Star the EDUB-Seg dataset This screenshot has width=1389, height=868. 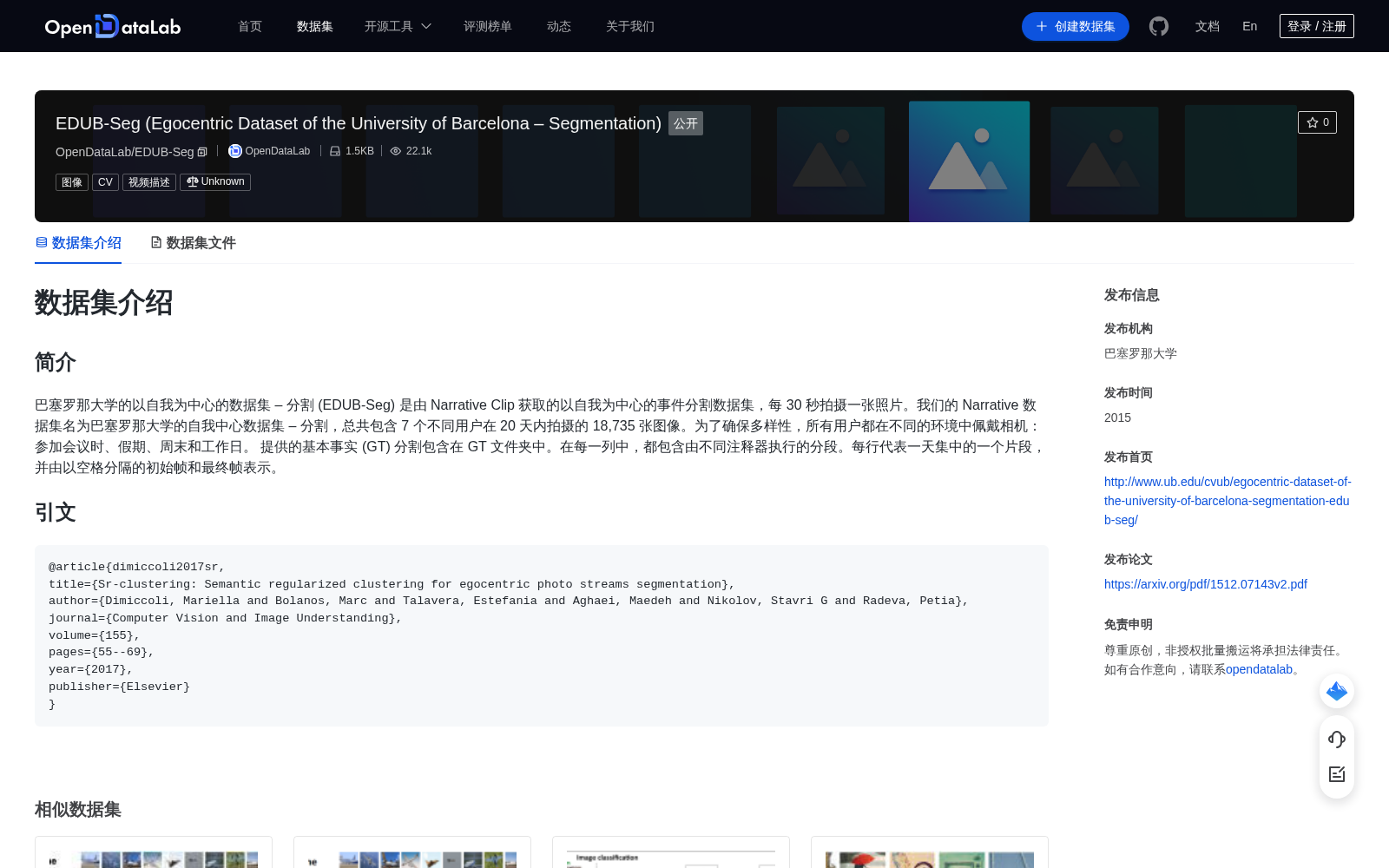1317,122
